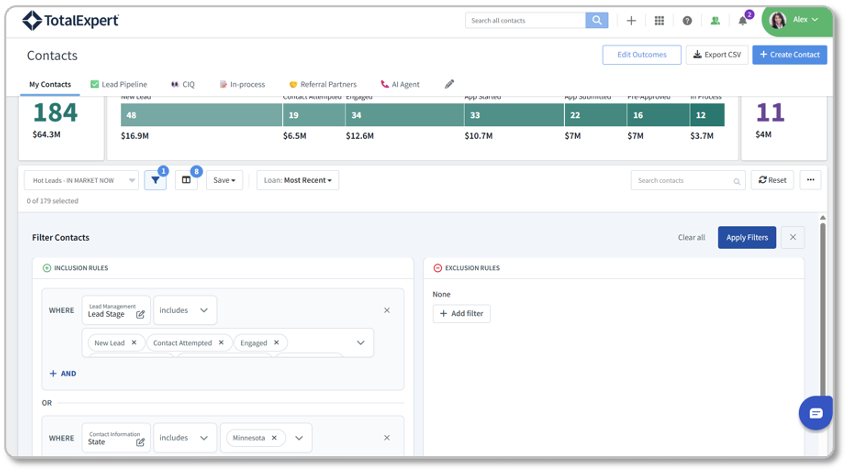Screen dimensions: 848x472
Task: Open the apps grid icon
Action: point(659,21)
